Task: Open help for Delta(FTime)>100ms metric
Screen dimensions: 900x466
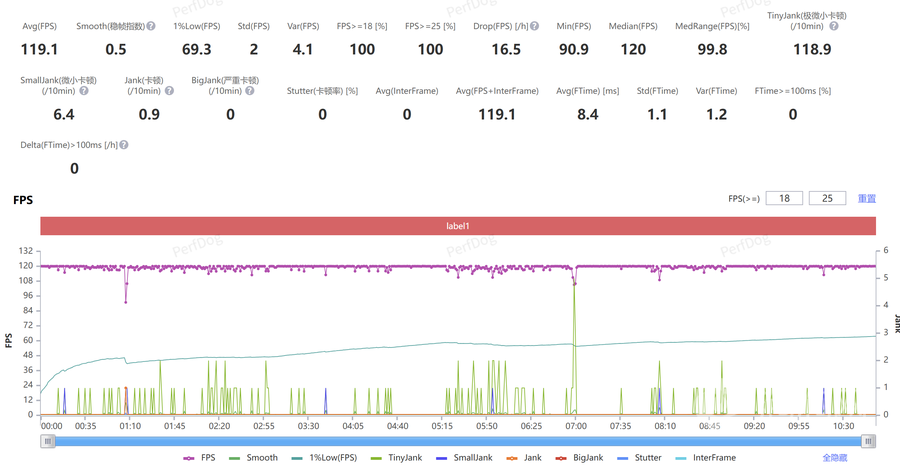Action: pos(124,145)
